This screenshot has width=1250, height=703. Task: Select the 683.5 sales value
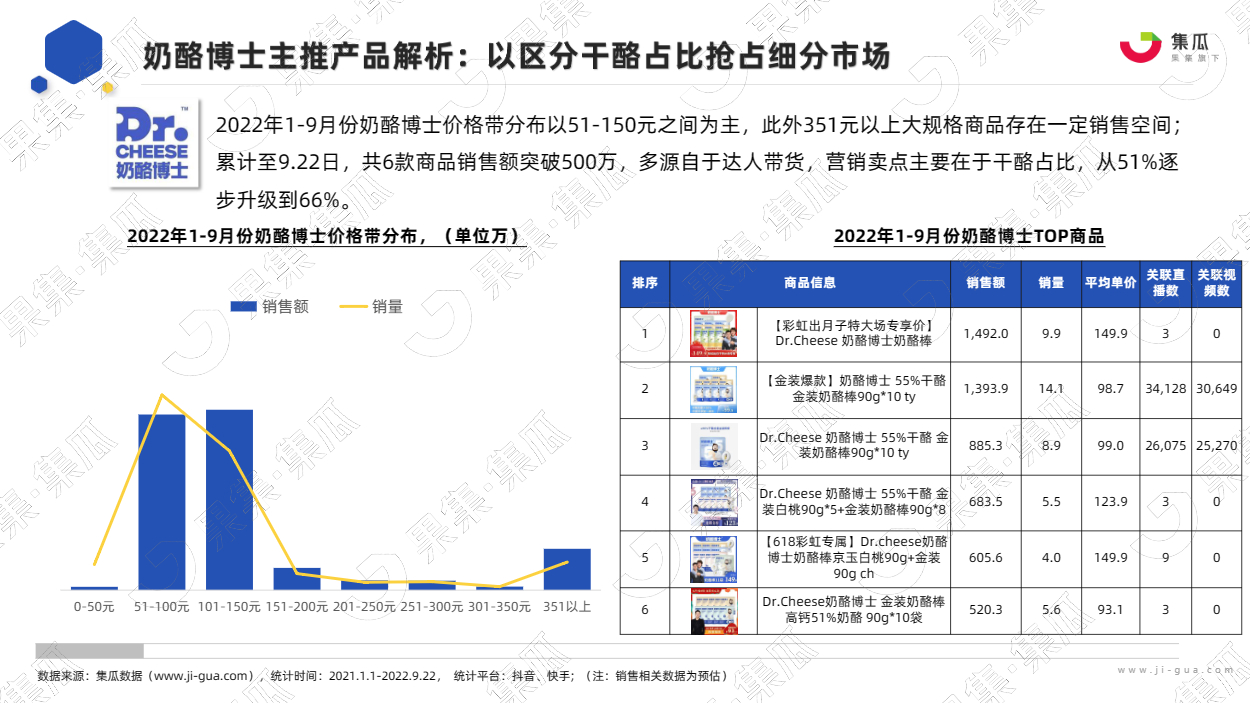(986, 502)
